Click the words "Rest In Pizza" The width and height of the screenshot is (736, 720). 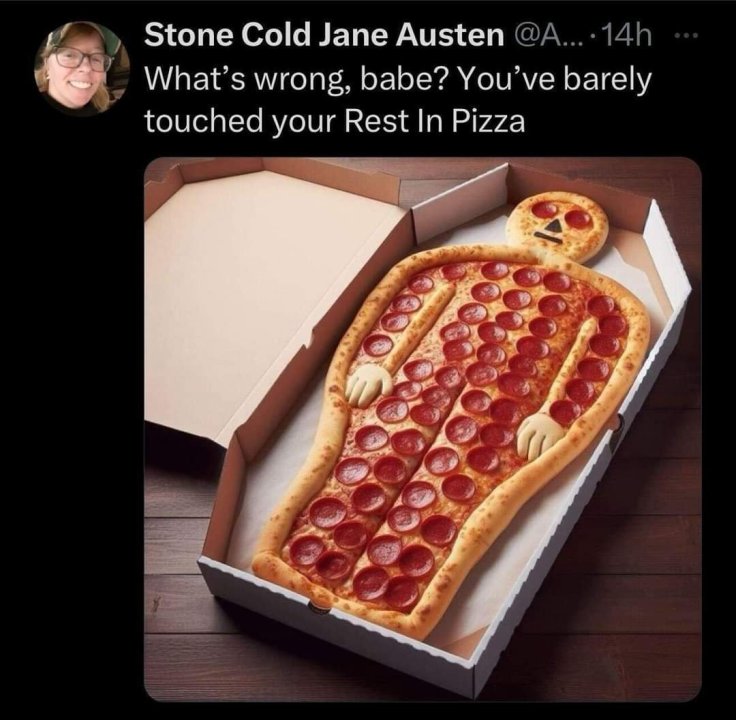pos(434,121)
